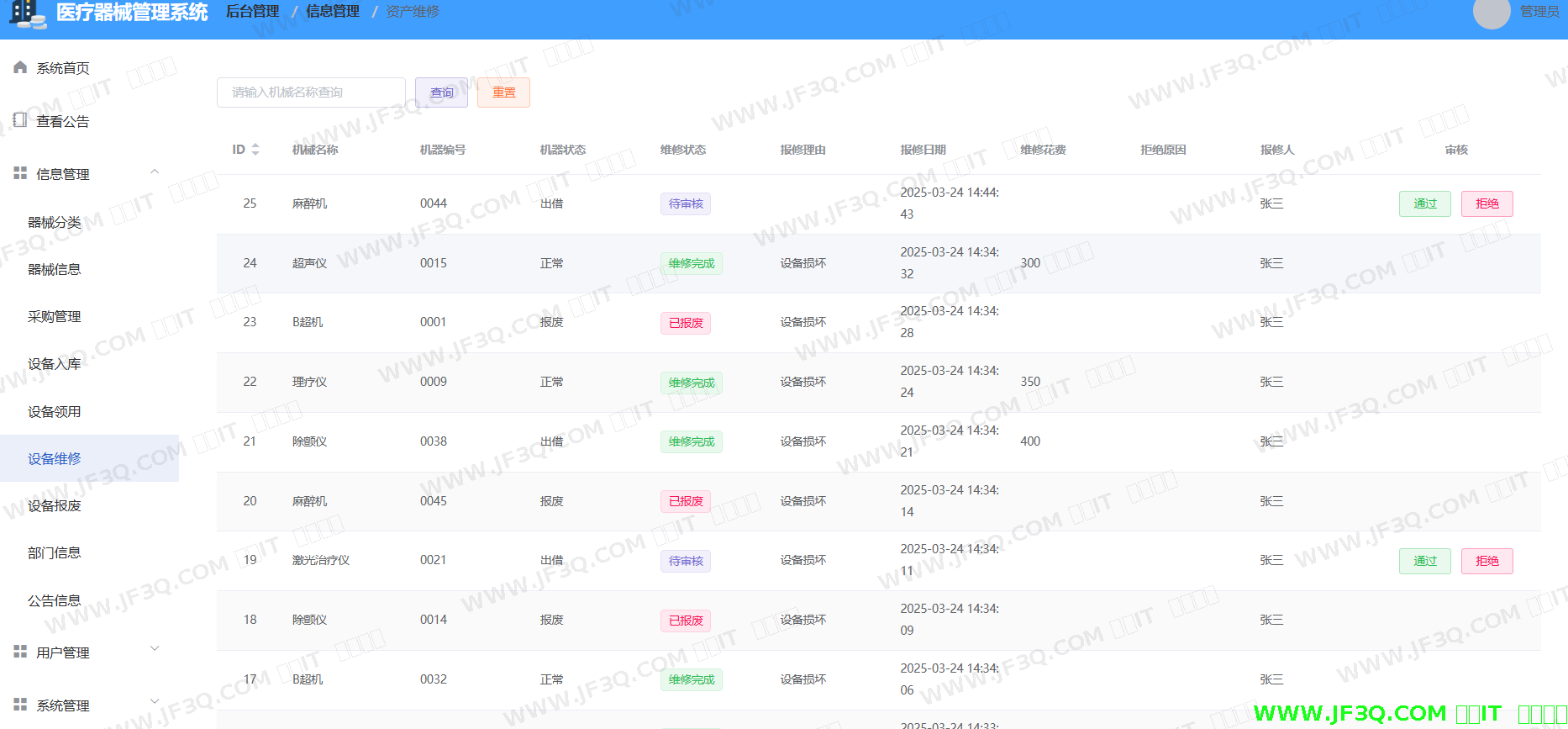Reject 激光治疗仪 repair ID 19 with 拒绝
Image resolution: width=1568 pixels, height=729 pixels.
1486,561
